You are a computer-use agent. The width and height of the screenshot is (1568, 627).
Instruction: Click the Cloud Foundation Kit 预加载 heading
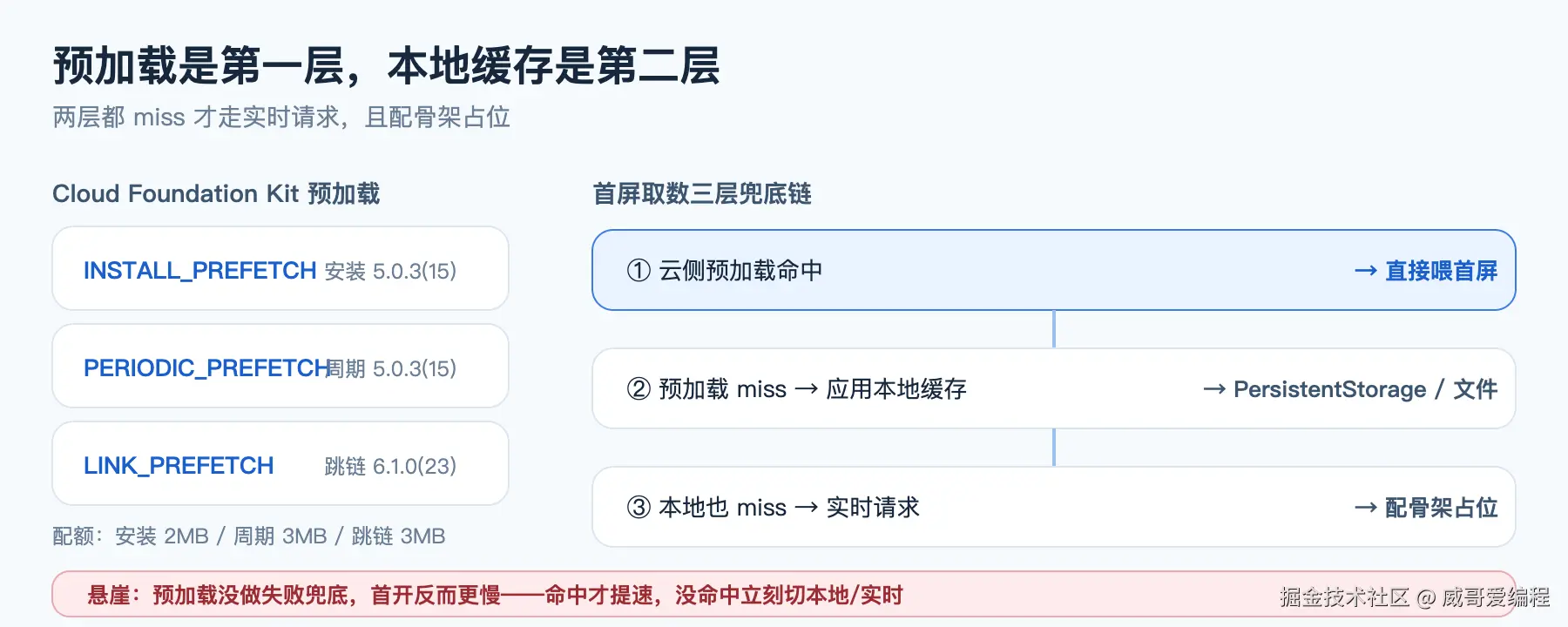click(x=216, y=193)
